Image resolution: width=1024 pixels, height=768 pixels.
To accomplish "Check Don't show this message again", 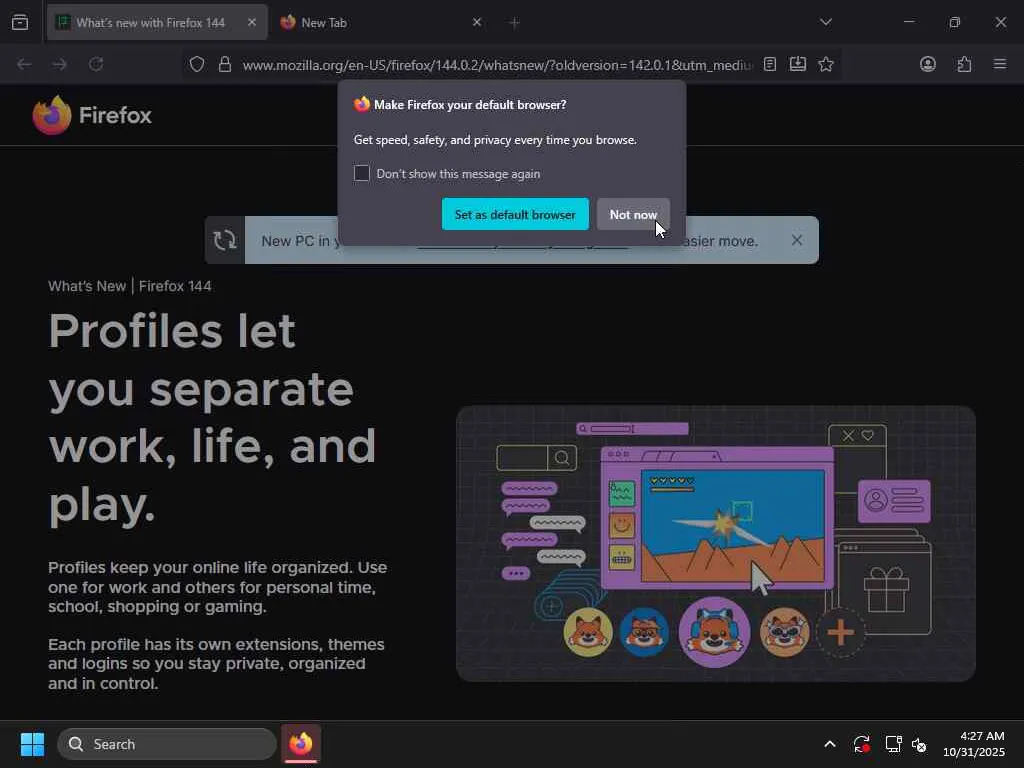I will point(362,173).
